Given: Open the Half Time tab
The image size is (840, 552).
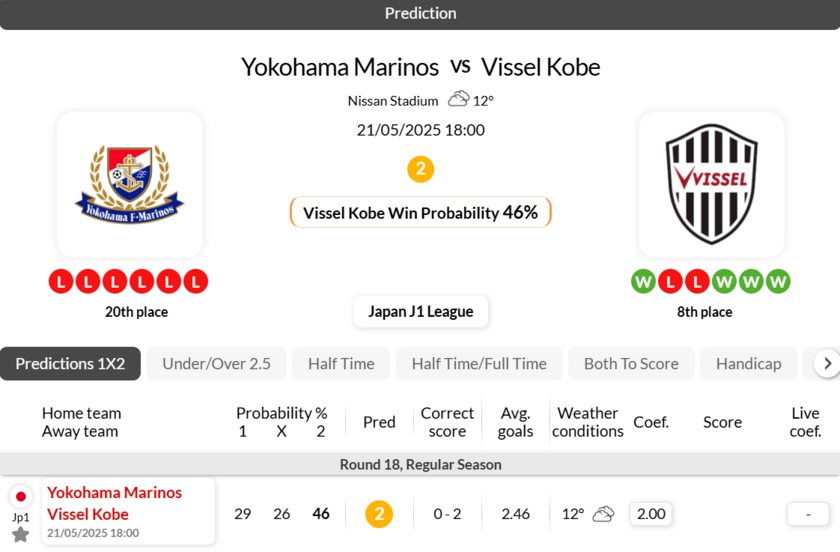Looking at the screenshot, I should point(341,364).
